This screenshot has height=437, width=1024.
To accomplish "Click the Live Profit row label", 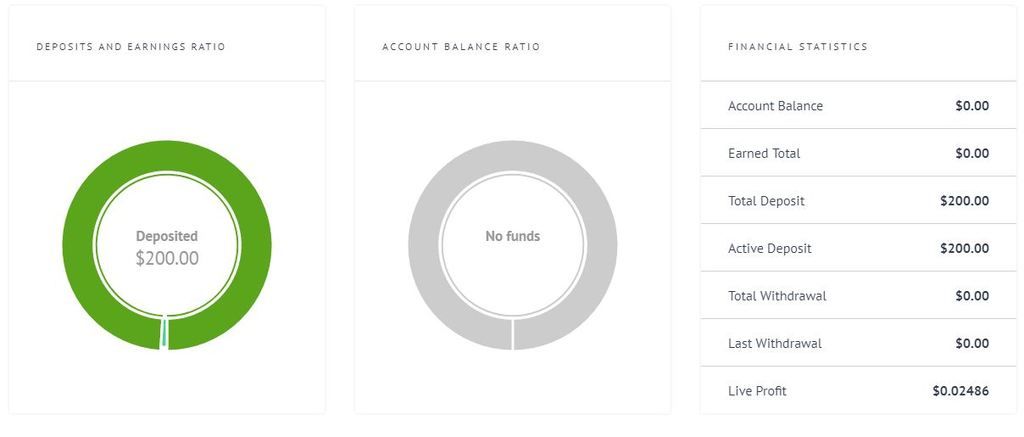I will [x=758, y=391].
